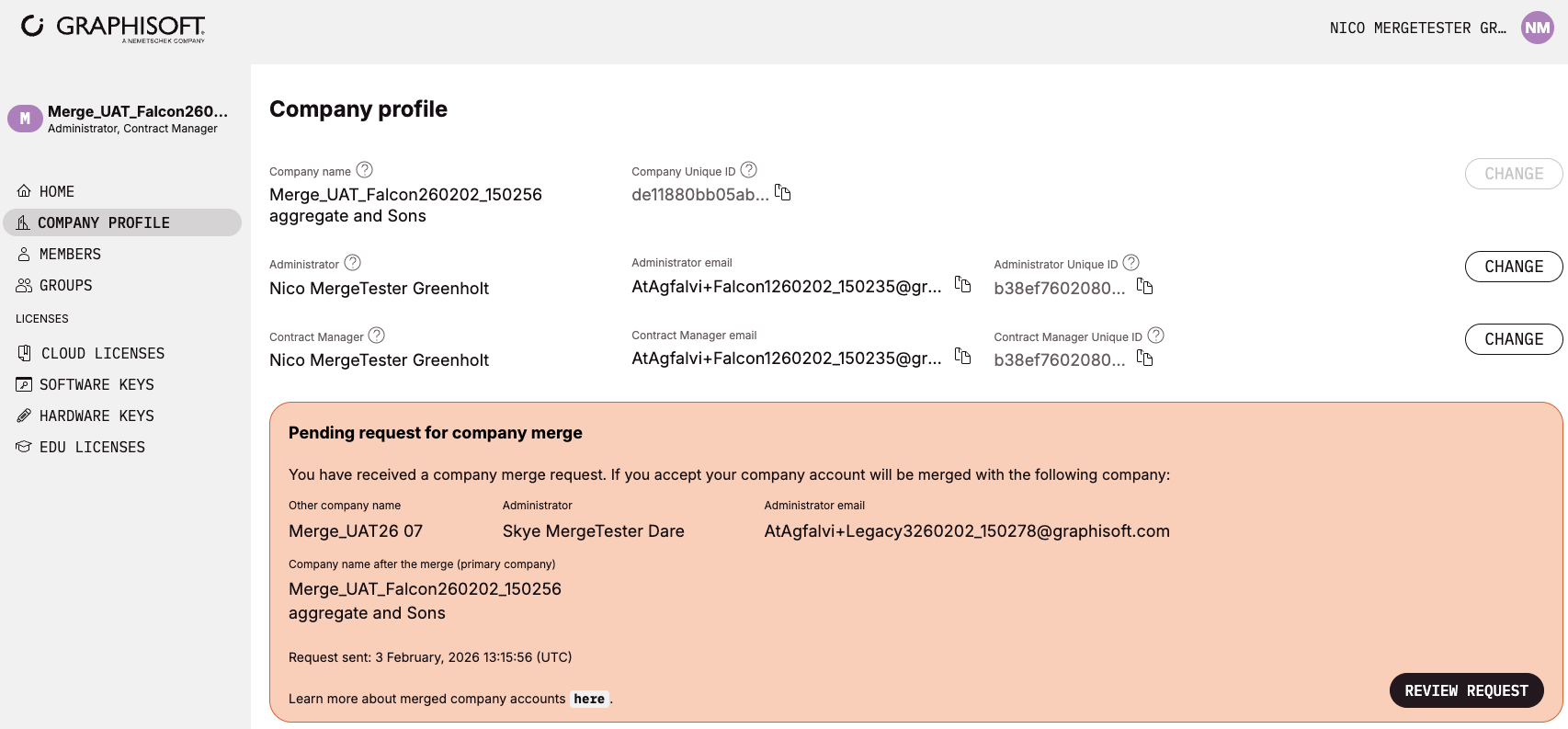
Task: Go to Home in the sidebar
Action: pyautogui.click(x=122, y=191)
